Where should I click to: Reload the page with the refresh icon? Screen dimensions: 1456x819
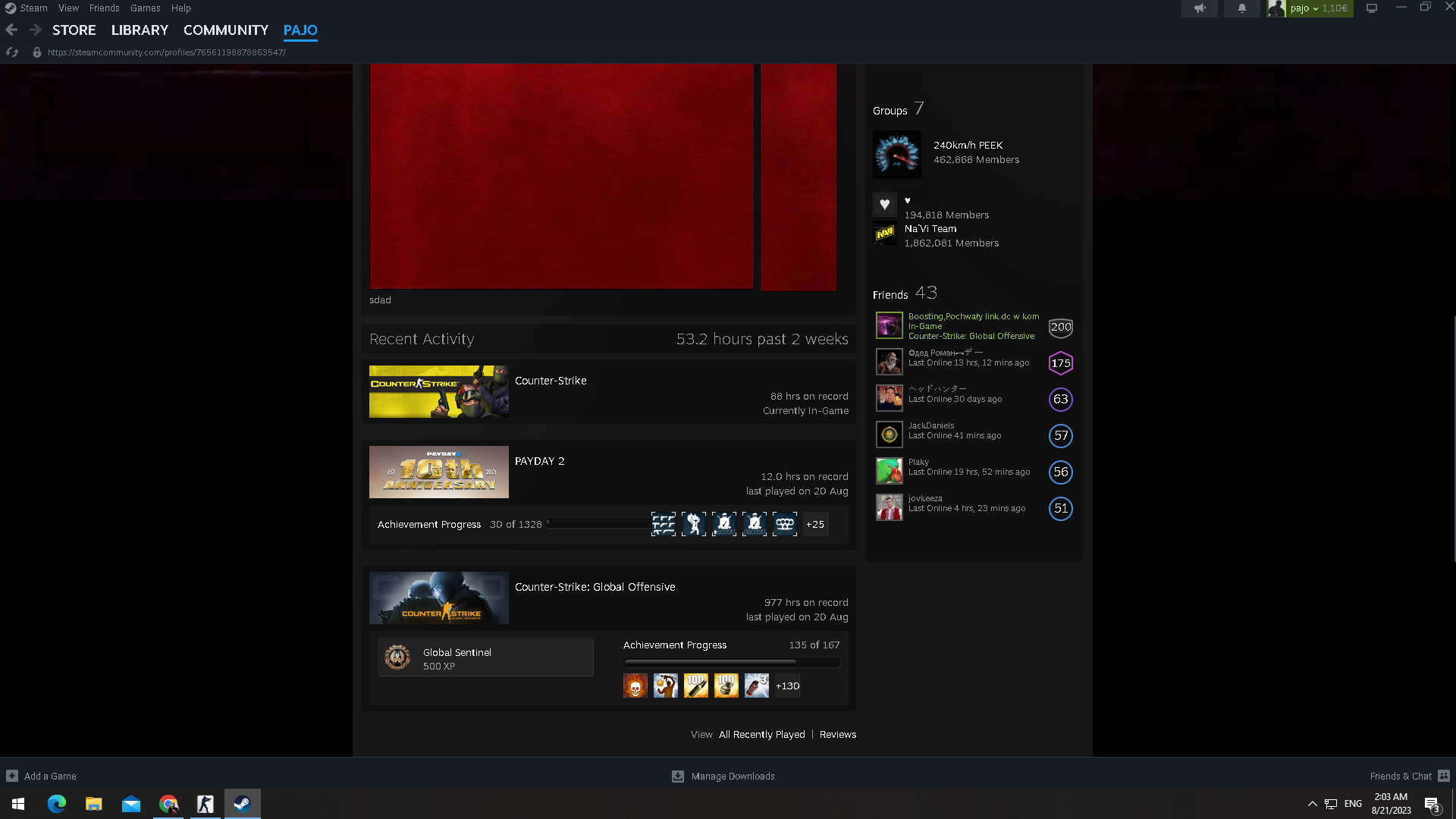12,52
